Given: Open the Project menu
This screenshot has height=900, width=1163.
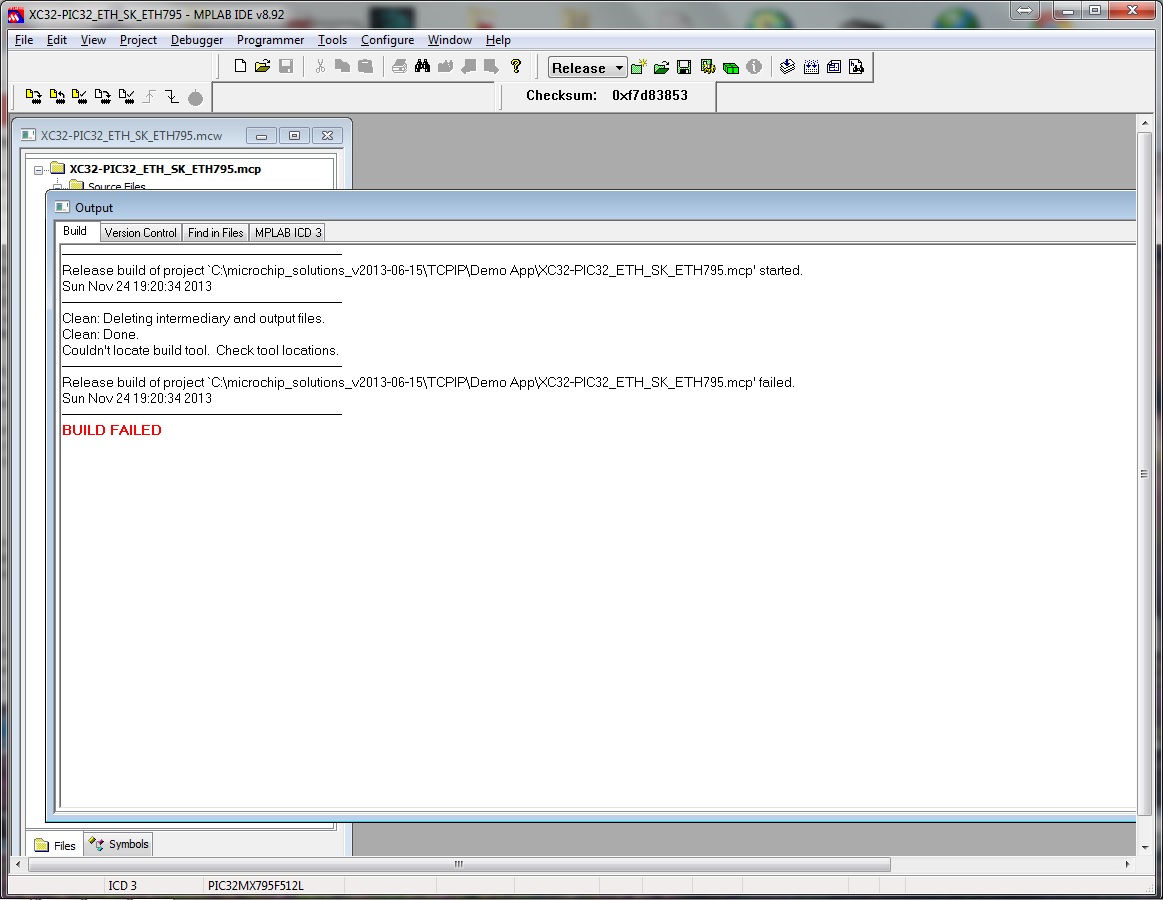Looking at the screenshot, I should click(x=138, y=40).
